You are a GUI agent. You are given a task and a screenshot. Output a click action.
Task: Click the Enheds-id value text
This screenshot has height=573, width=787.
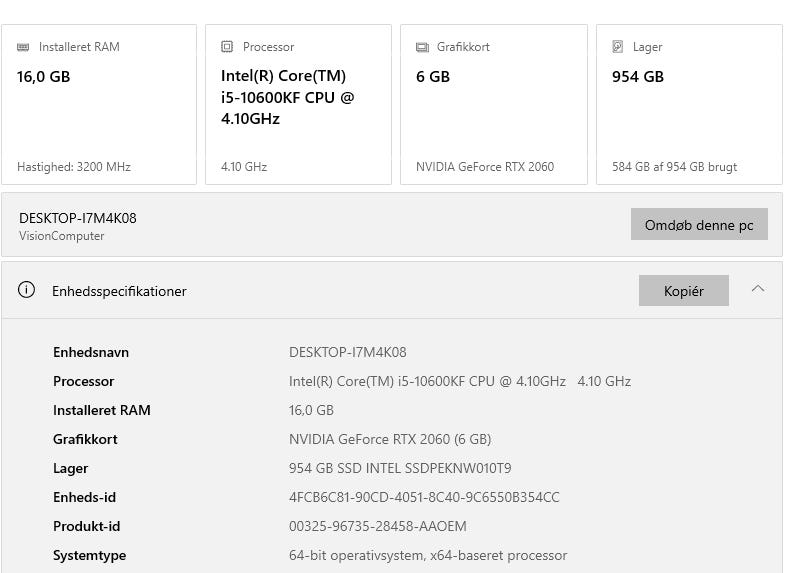[x=424, y=497]
